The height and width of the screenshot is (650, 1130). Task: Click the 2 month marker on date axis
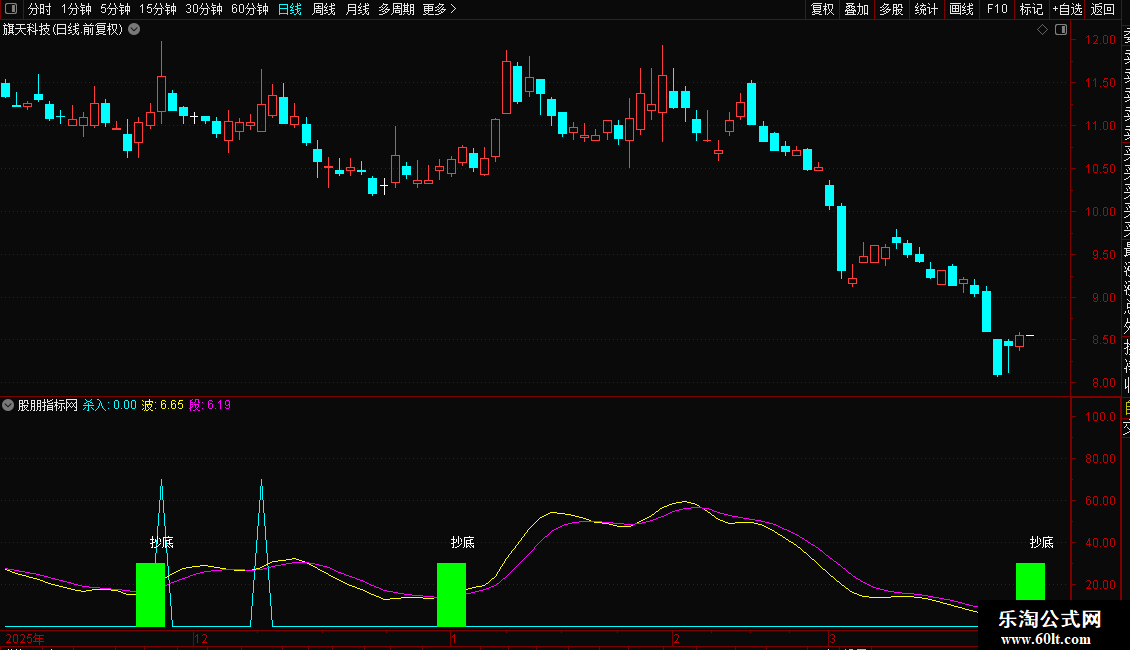[x=676, y=638]
